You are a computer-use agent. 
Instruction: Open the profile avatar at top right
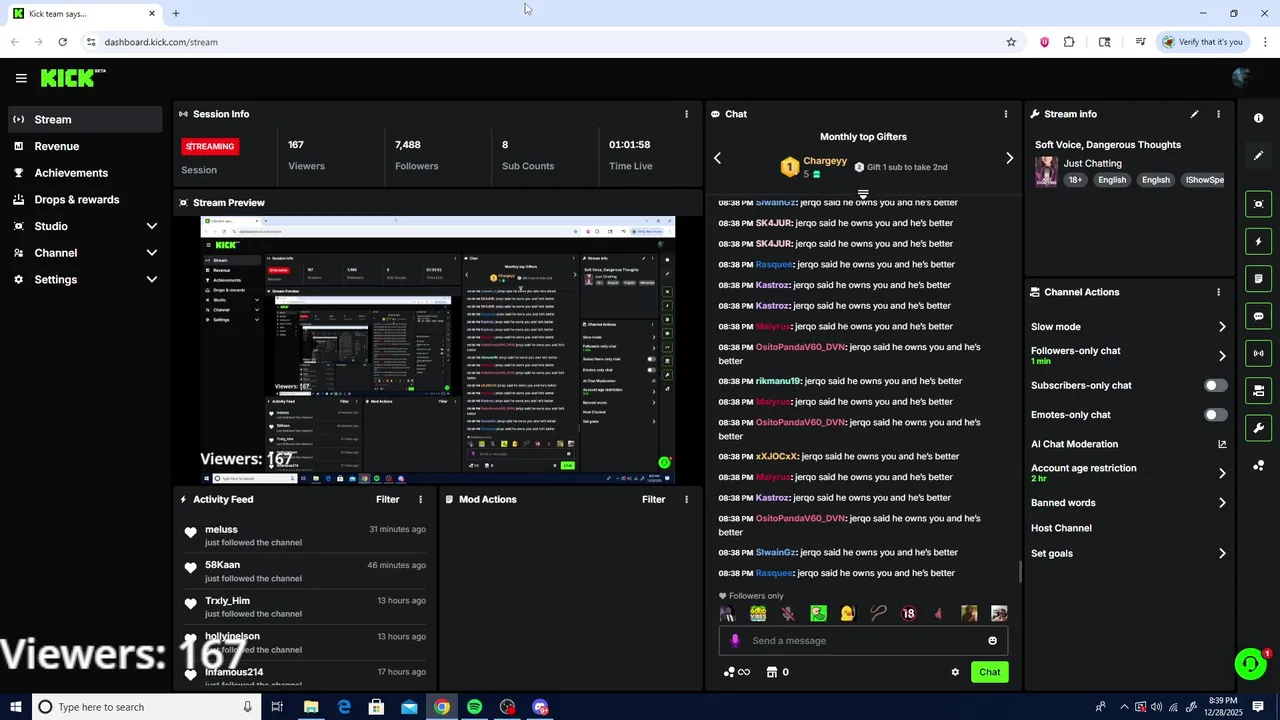coord(1242,78)
